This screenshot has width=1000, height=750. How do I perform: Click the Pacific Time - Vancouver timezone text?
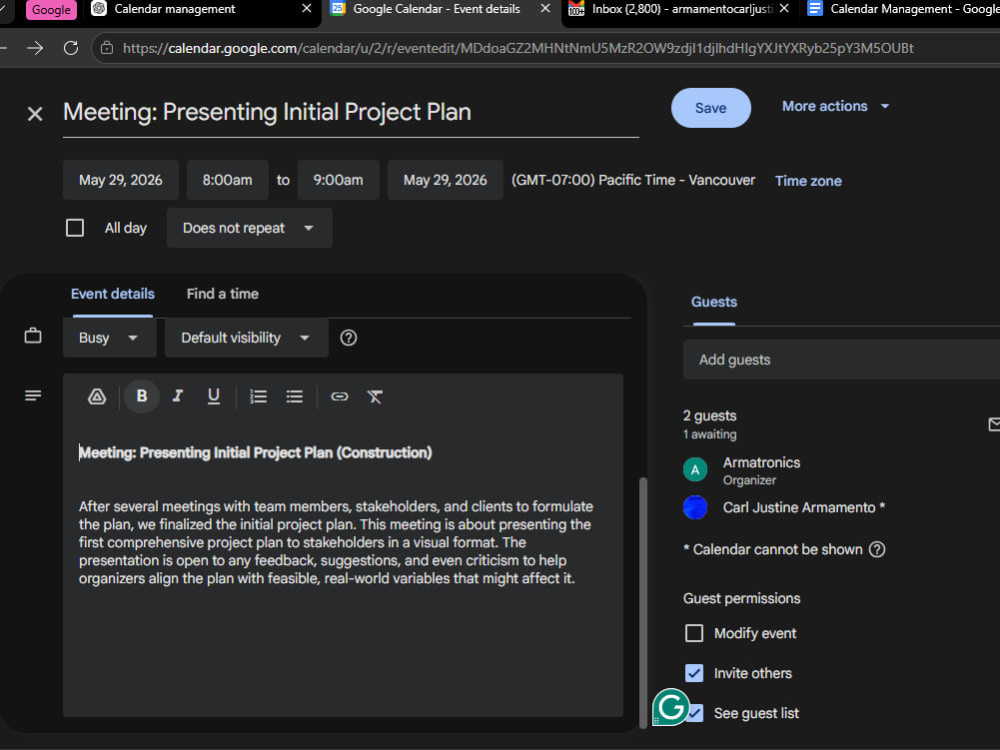click(633, 180)
